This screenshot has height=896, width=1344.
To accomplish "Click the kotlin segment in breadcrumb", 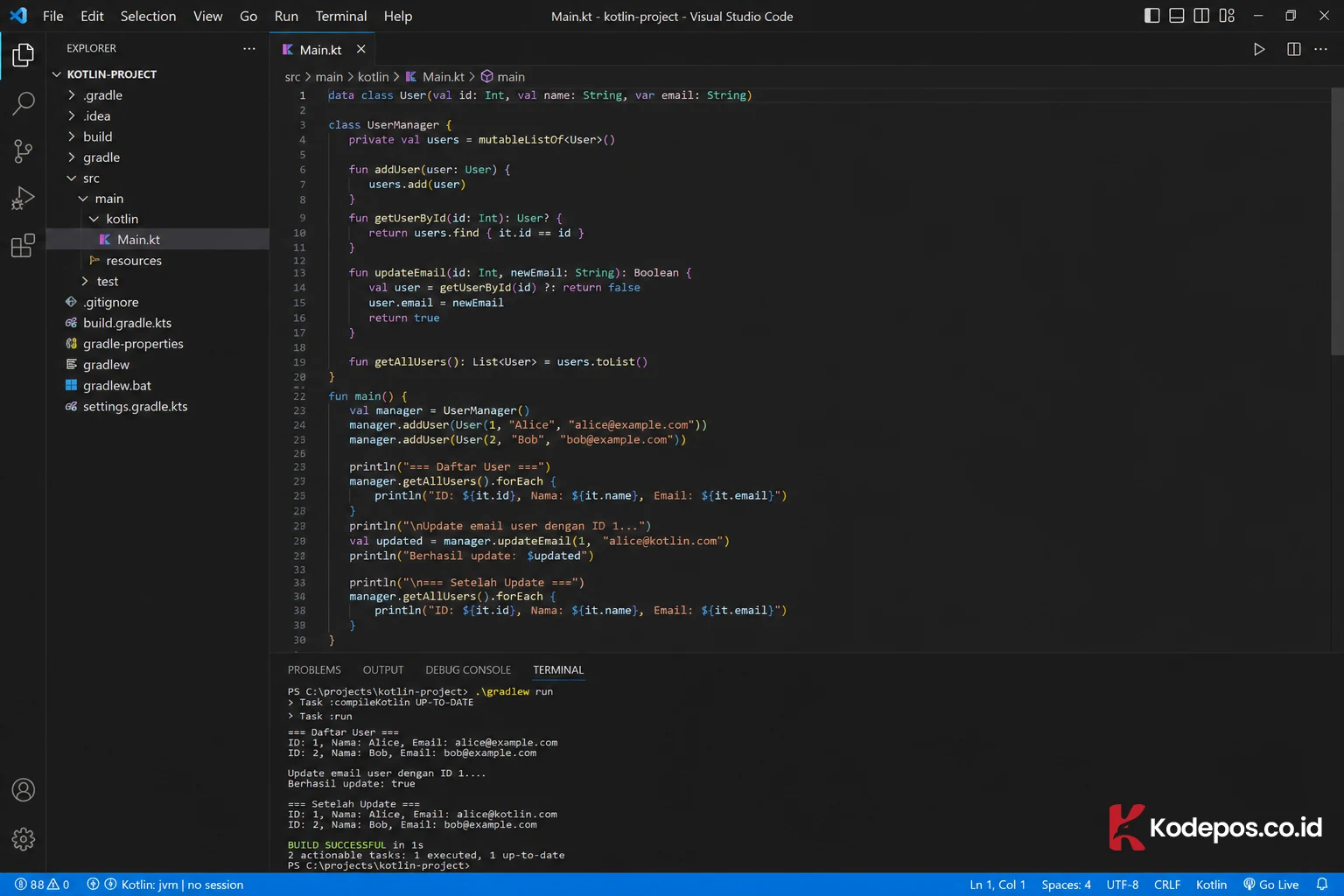I will coord(374,77).
